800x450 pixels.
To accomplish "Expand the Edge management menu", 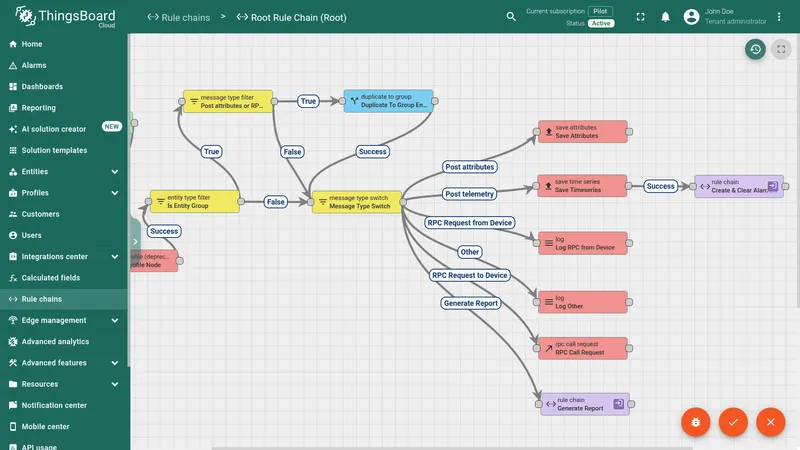I will coord(64,320).
